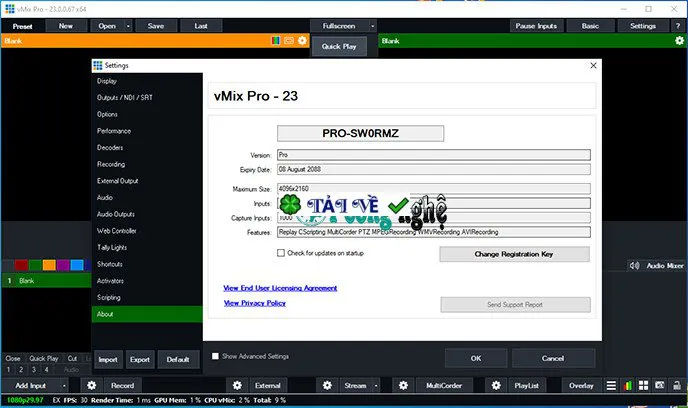The image size is (688, 408).
Task: Select the 1 Blank input row
Action: point(47,281)
